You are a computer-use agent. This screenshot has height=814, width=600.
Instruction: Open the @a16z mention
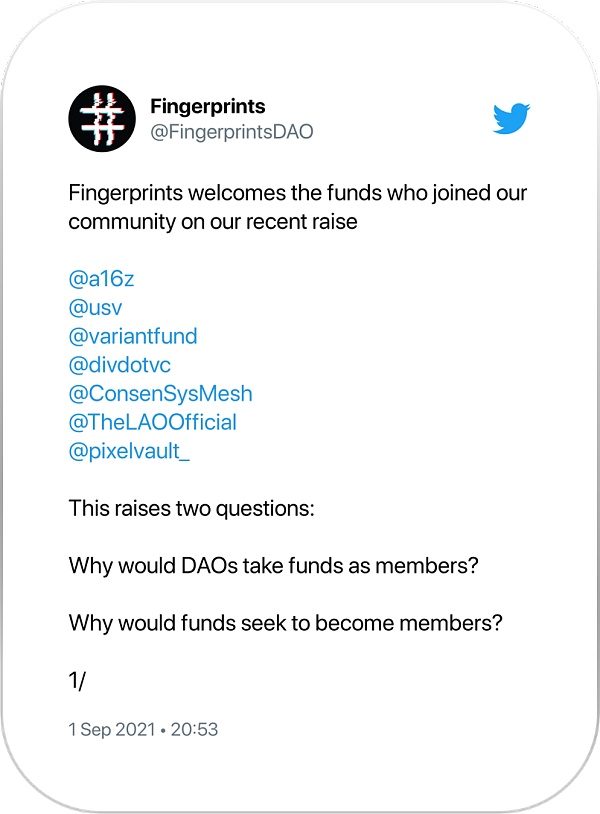101,279
